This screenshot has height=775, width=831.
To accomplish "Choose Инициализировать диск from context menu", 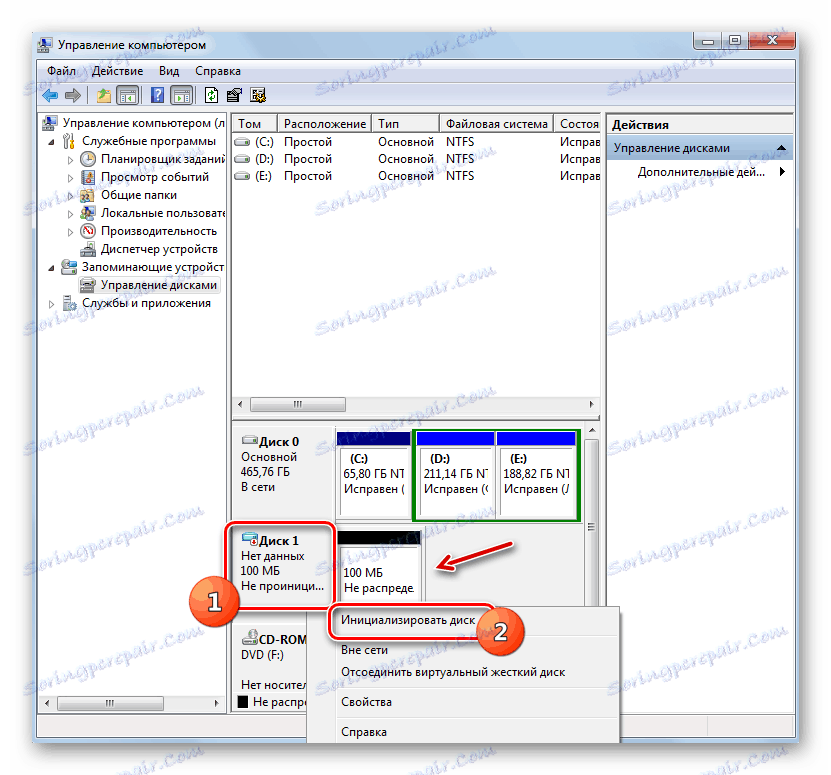I will pyautogui.click(x=408, y=620).
